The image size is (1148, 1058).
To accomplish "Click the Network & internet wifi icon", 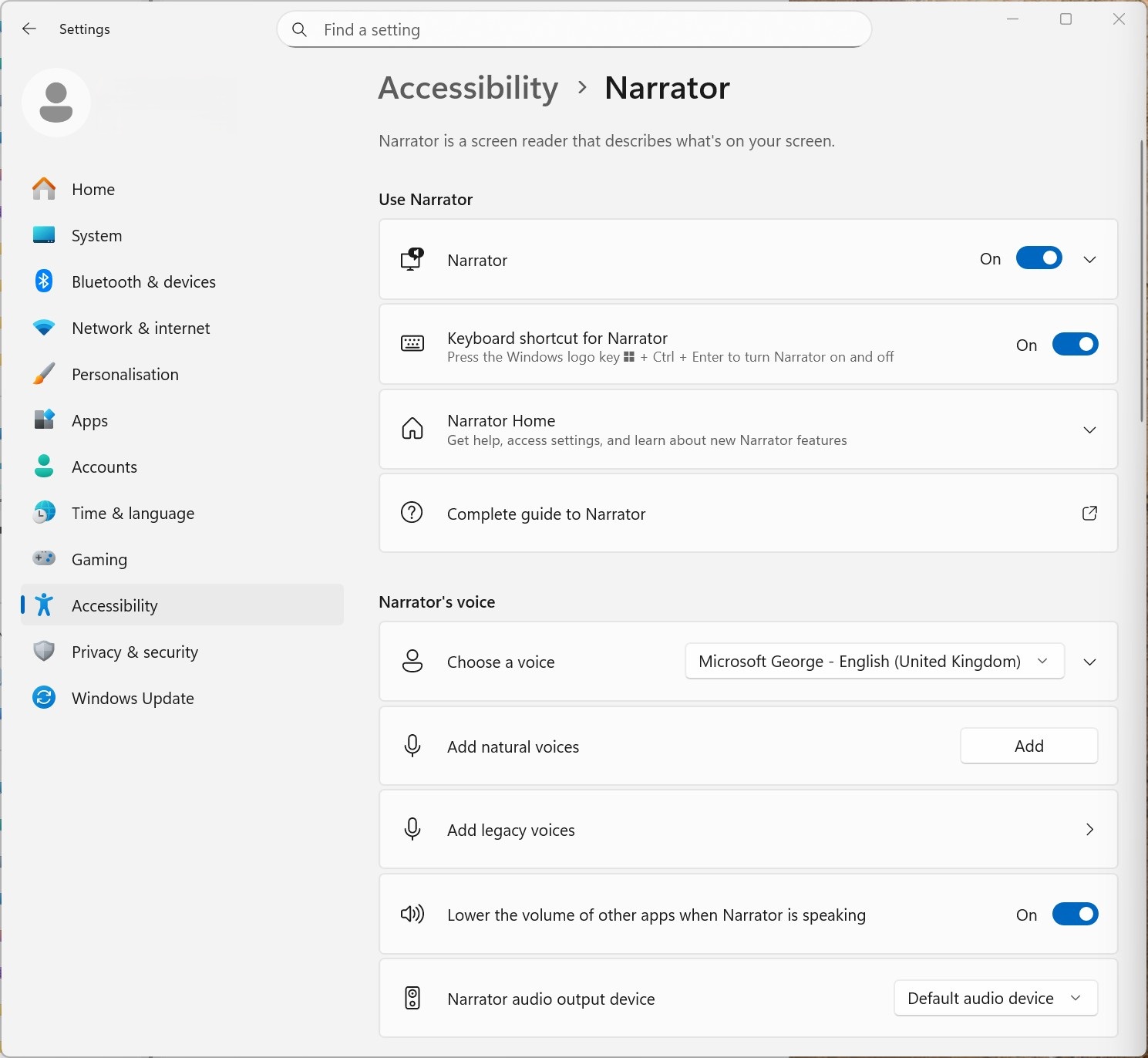I will (44, 328).
